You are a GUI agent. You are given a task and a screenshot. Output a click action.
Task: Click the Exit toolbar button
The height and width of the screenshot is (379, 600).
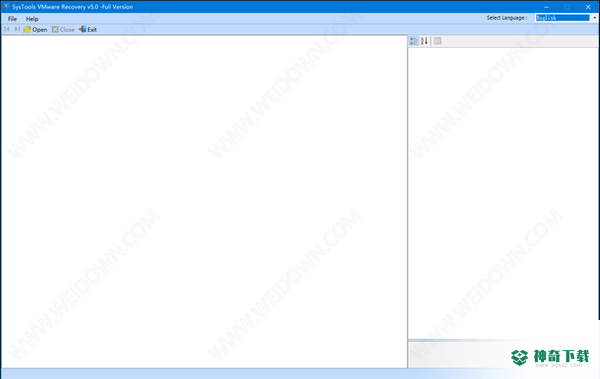[88, 29]
